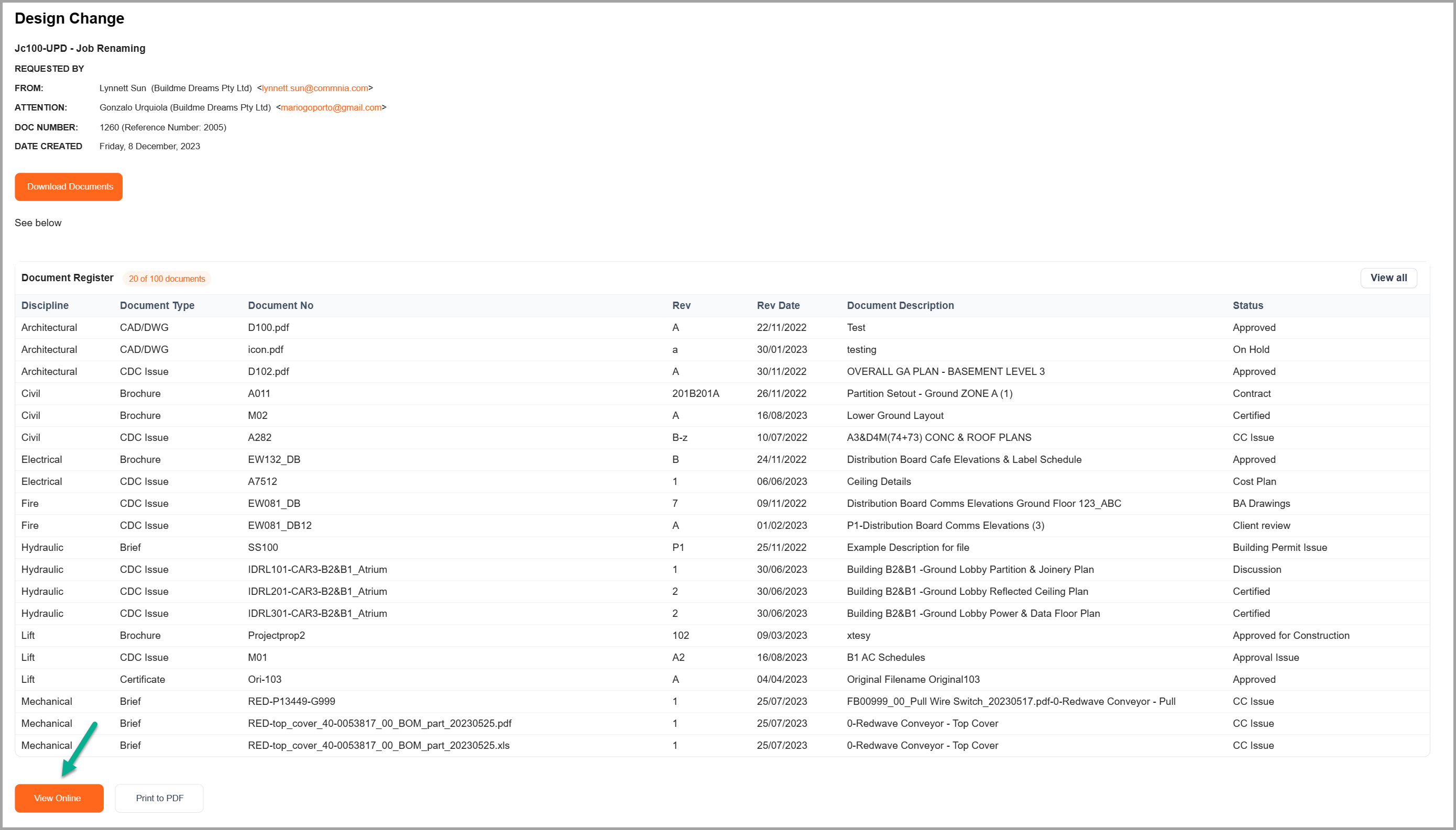
Task: Click the BA Drawings status cell
Action: pos(1261,503)
